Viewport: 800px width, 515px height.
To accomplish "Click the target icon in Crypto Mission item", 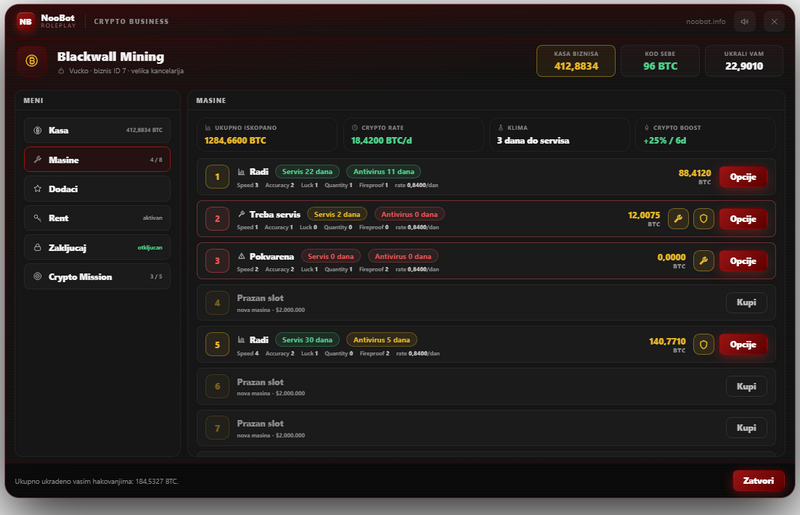I will coord(37,277).
